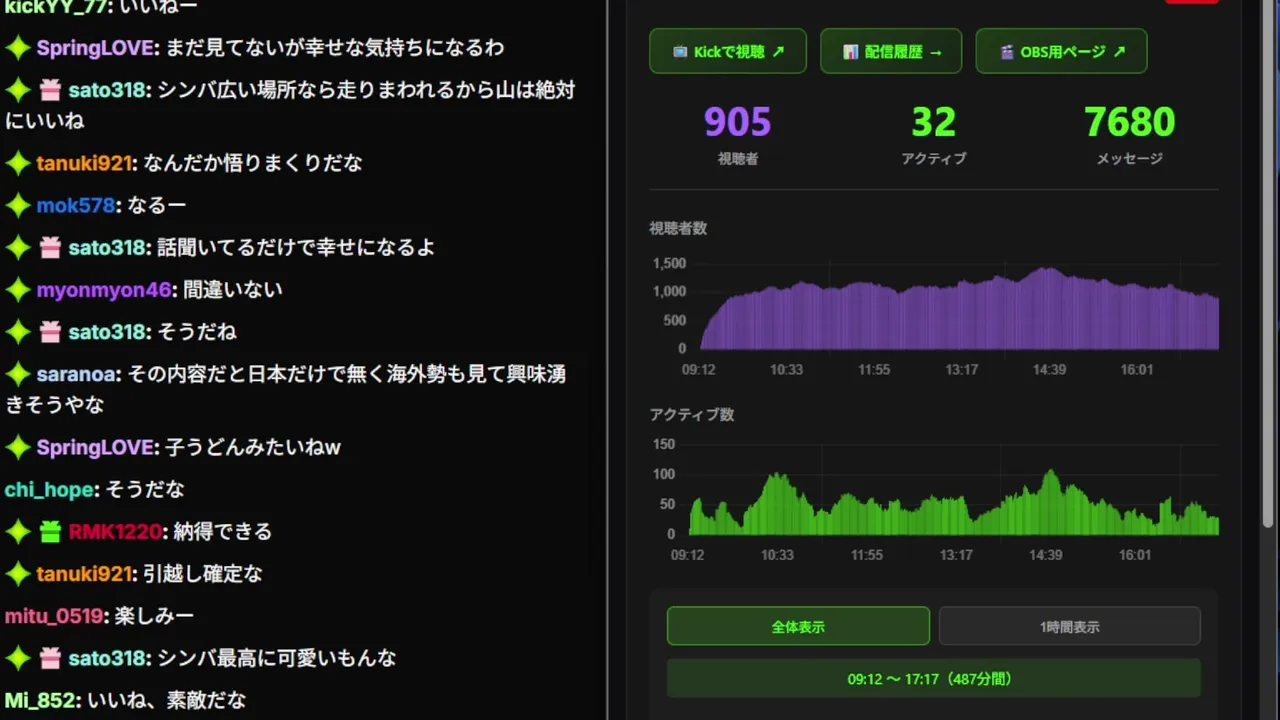Click green sparkle badge on sato318's そうだね message
This screenshot has height=720, width=1280.
[18, 332]
